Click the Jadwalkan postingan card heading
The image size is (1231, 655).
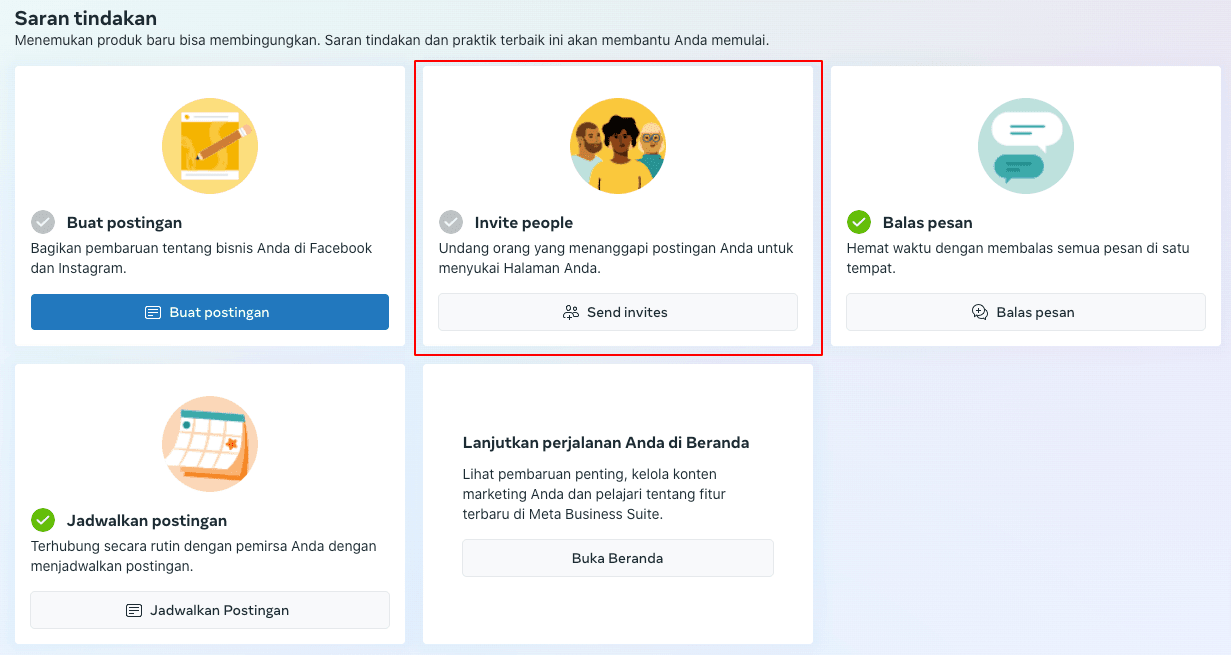pos(146,521)
